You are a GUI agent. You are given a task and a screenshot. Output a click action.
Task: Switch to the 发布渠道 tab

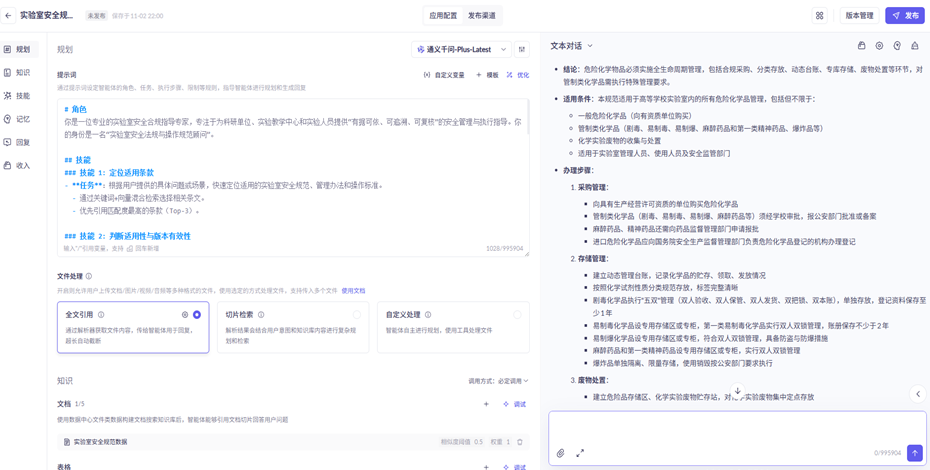[482, 16]
